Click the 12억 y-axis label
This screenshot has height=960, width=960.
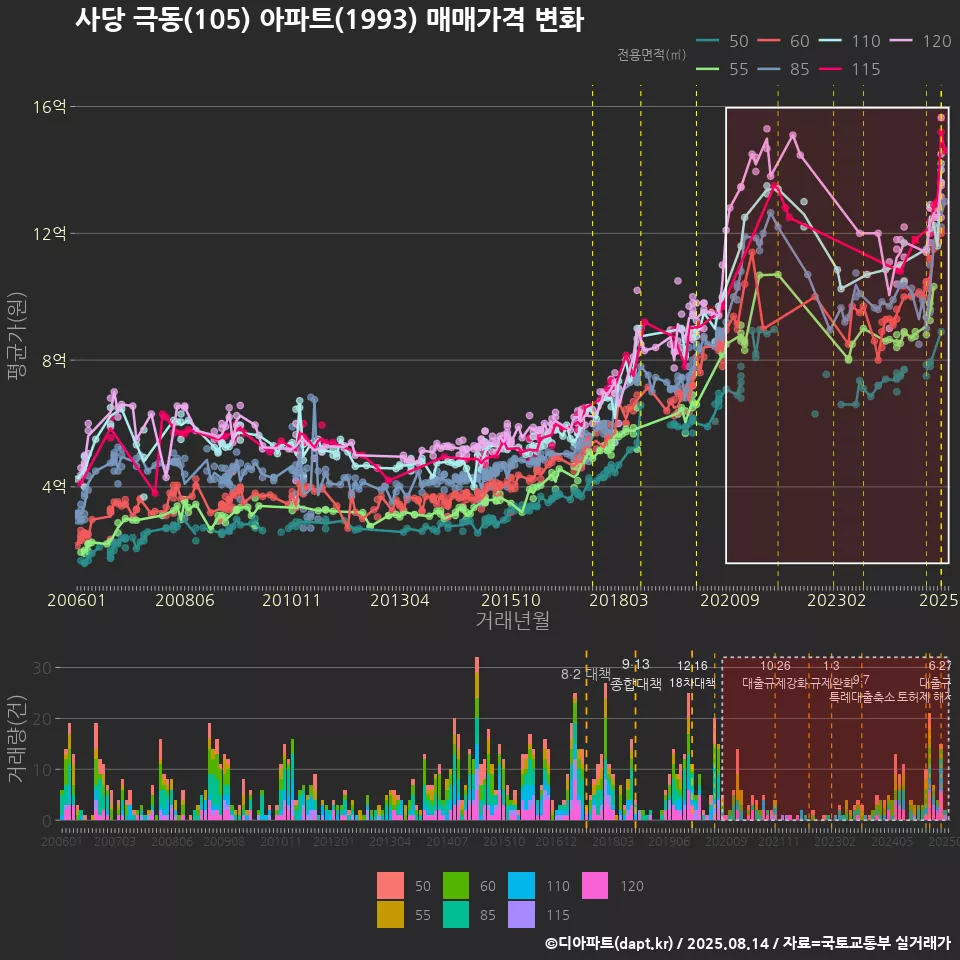pyautogui.click(x=49, y=234)
